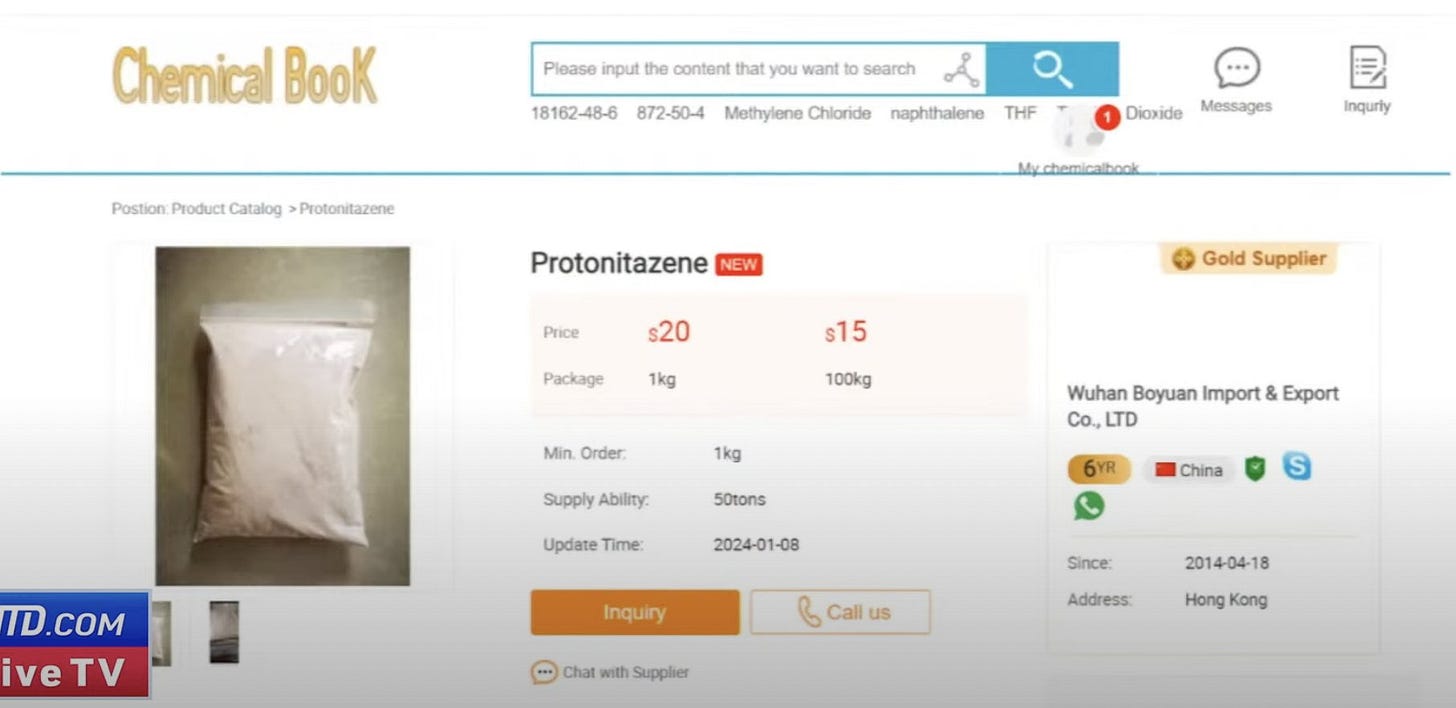
Task: Click in the search input field
Action: (x=738, y=69)
